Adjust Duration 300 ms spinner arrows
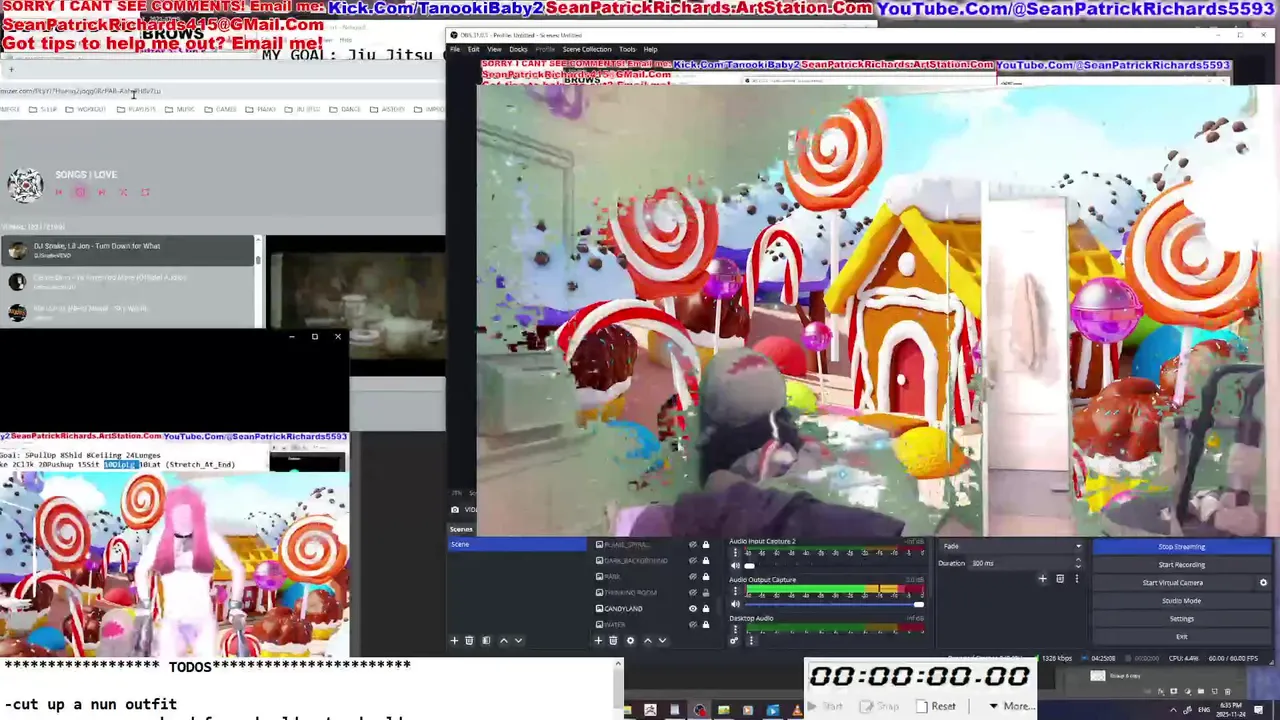This screenshot has width=1280, height=720. point(1077,563)
